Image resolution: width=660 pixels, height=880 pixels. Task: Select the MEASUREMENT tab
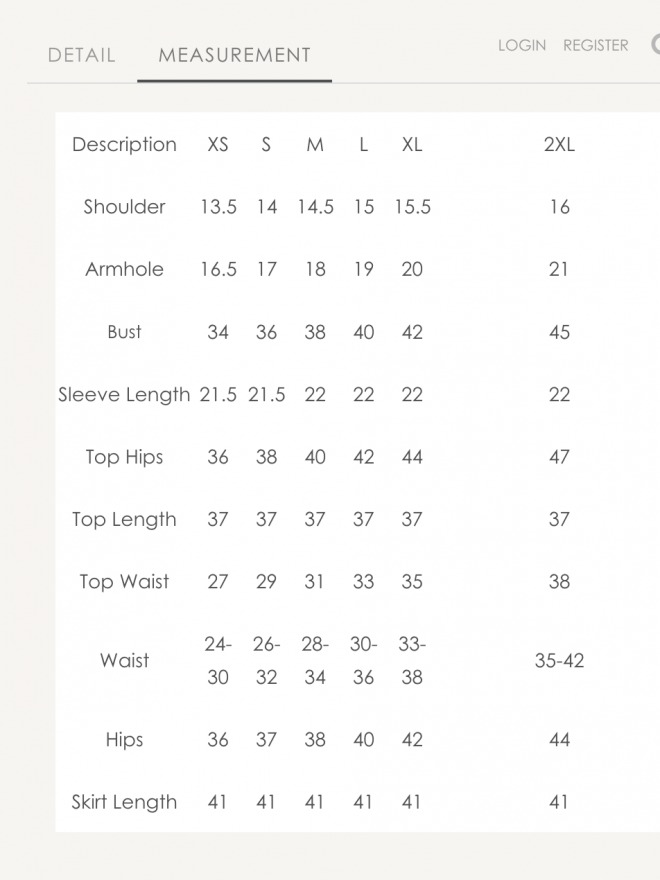pos(235,55)
